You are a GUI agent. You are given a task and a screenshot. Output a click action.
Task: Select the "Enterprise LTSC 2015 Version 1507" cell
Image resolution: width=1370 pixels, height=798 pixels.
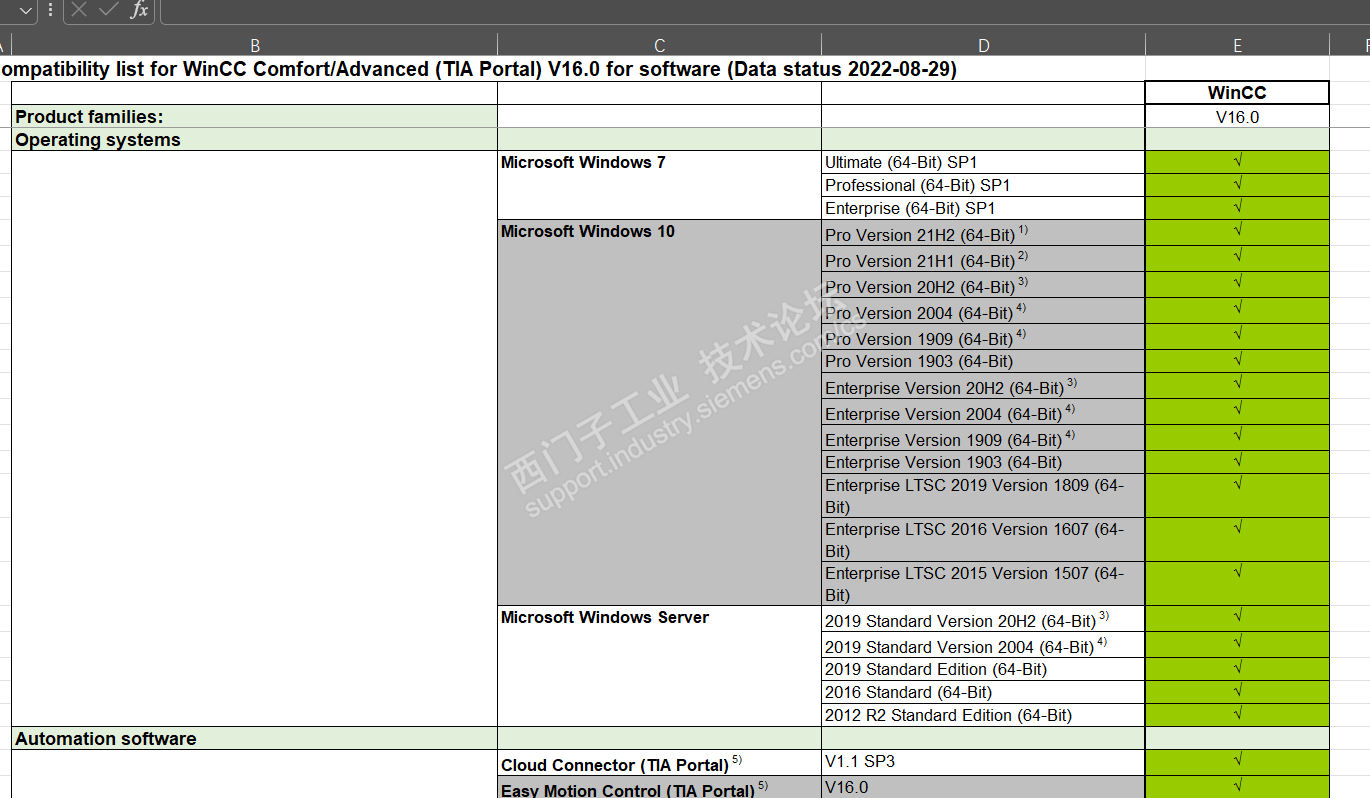(983, 584)
